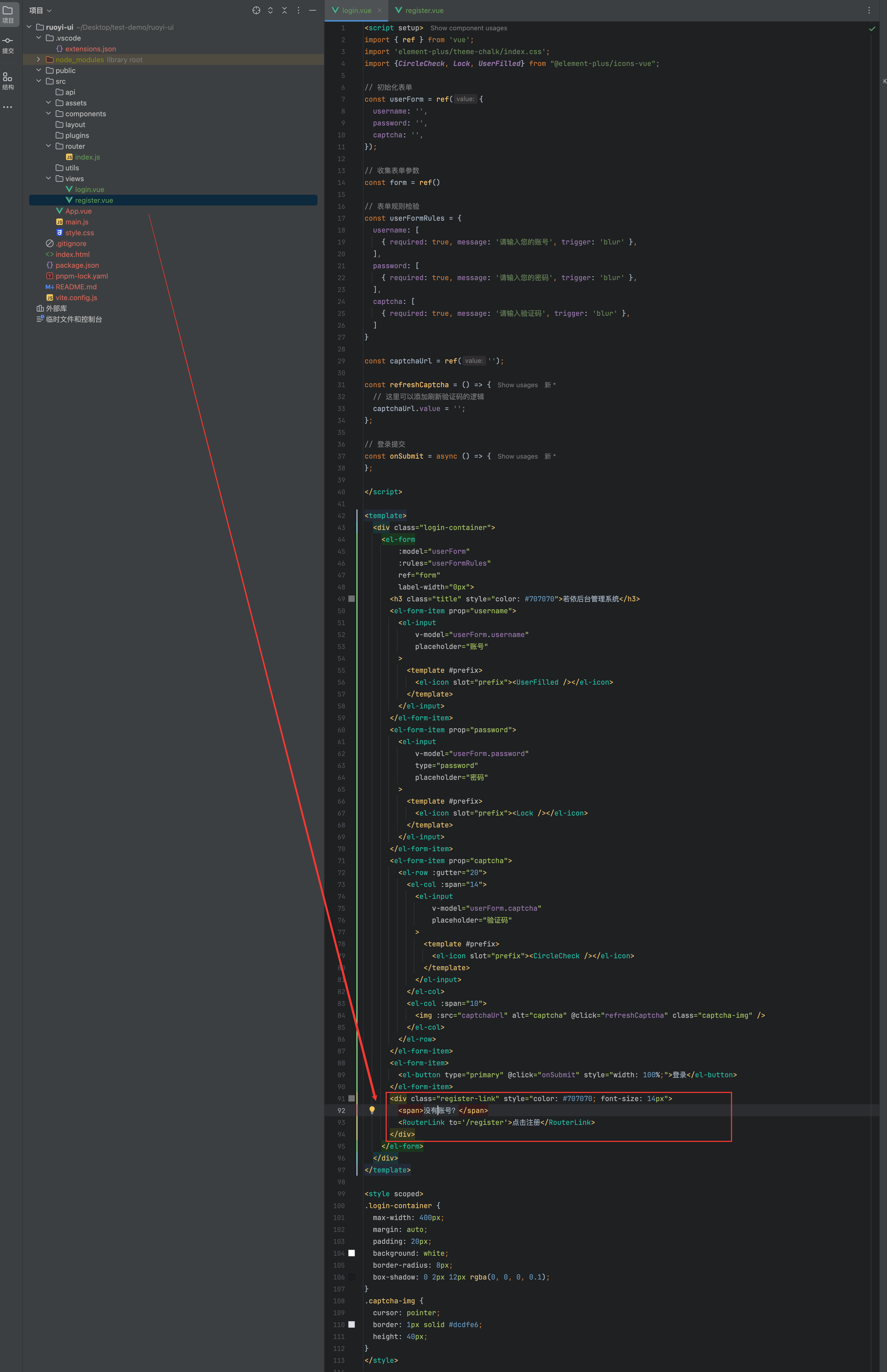Open the 结构 (Structure) tool window

coord(8,81)
